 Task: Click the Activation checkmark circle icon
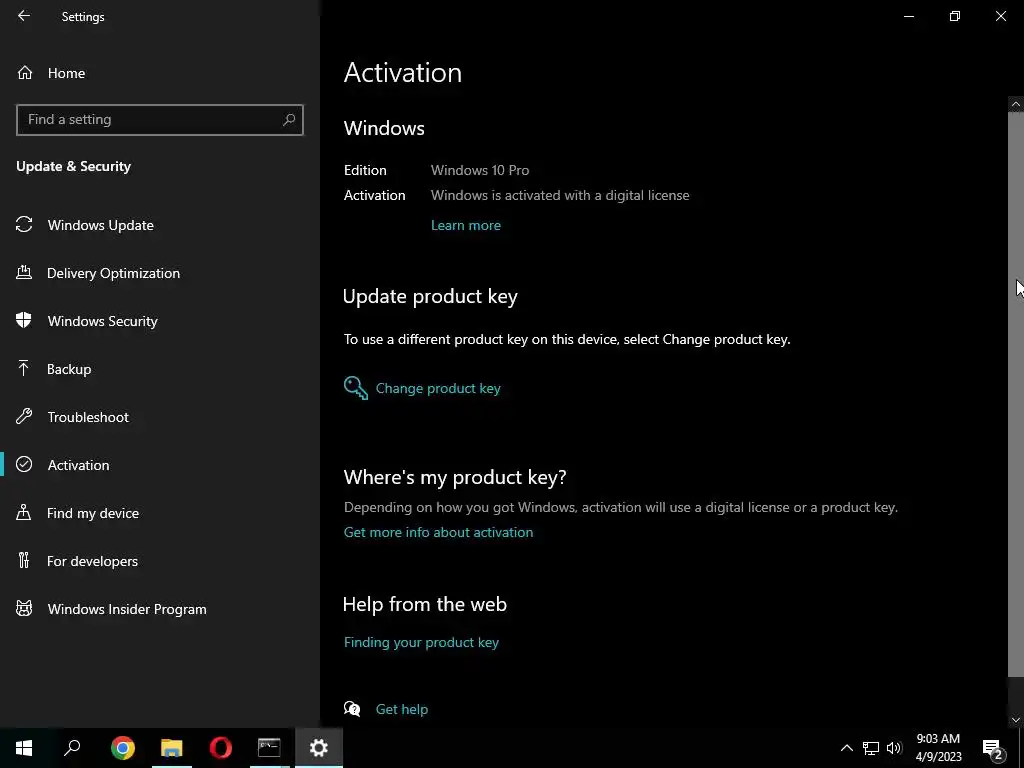24,464
